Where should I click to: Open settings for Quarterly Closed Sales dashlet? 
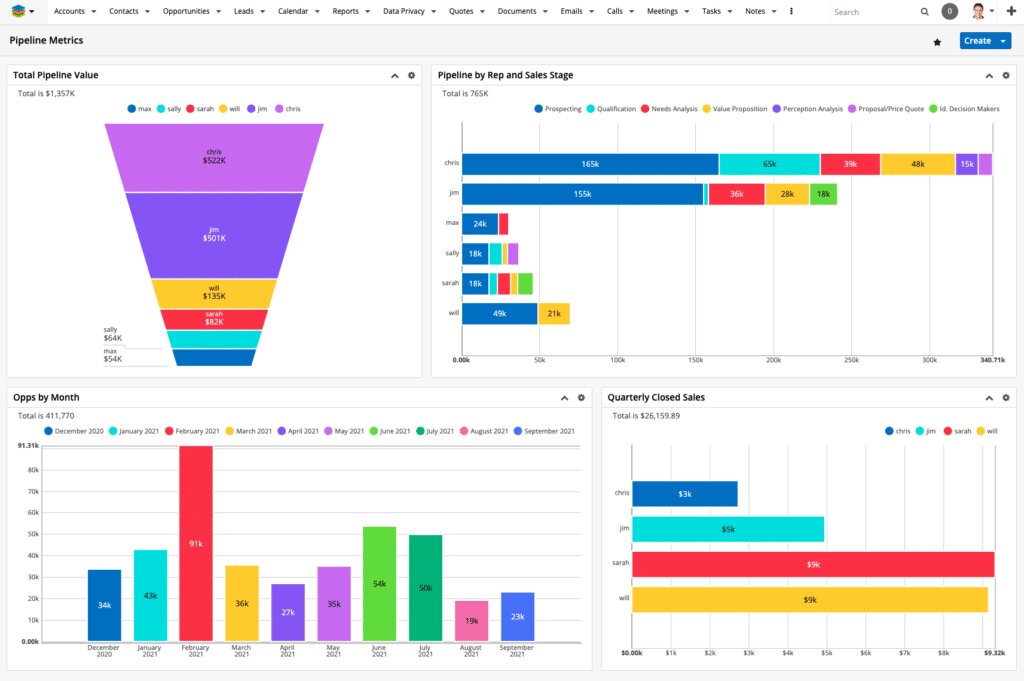click(x=1006, y=396)
